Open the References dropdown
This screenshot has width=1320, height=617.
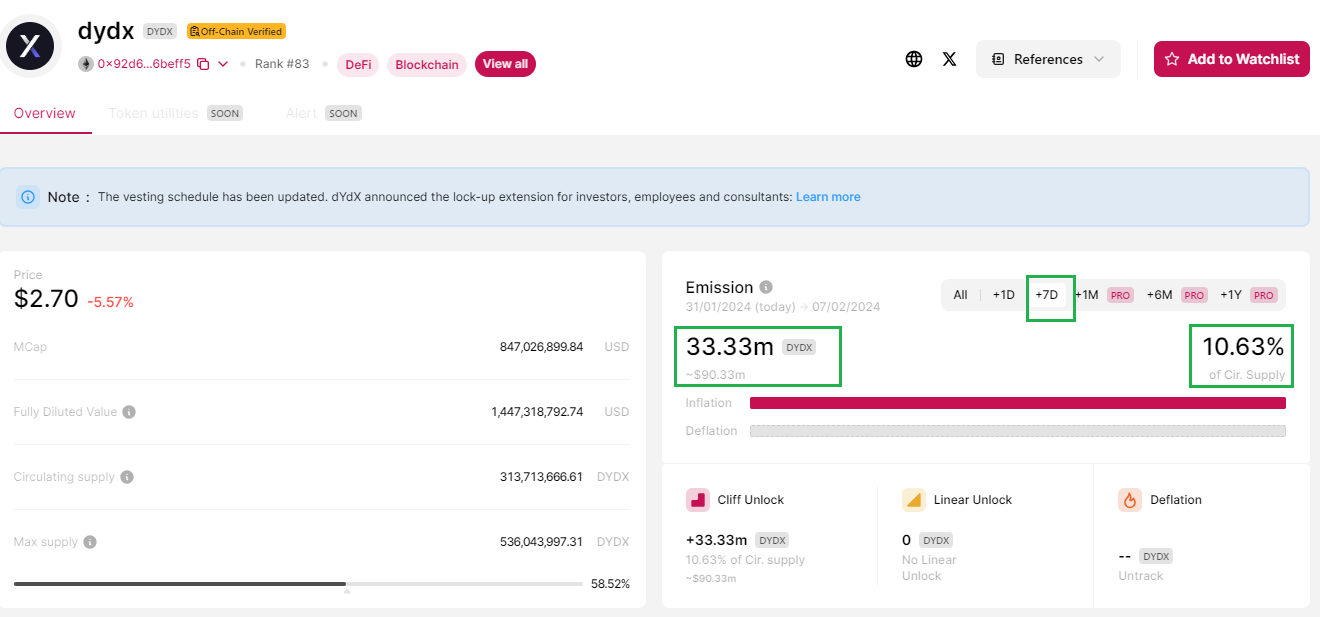(x=1048, y=59)
